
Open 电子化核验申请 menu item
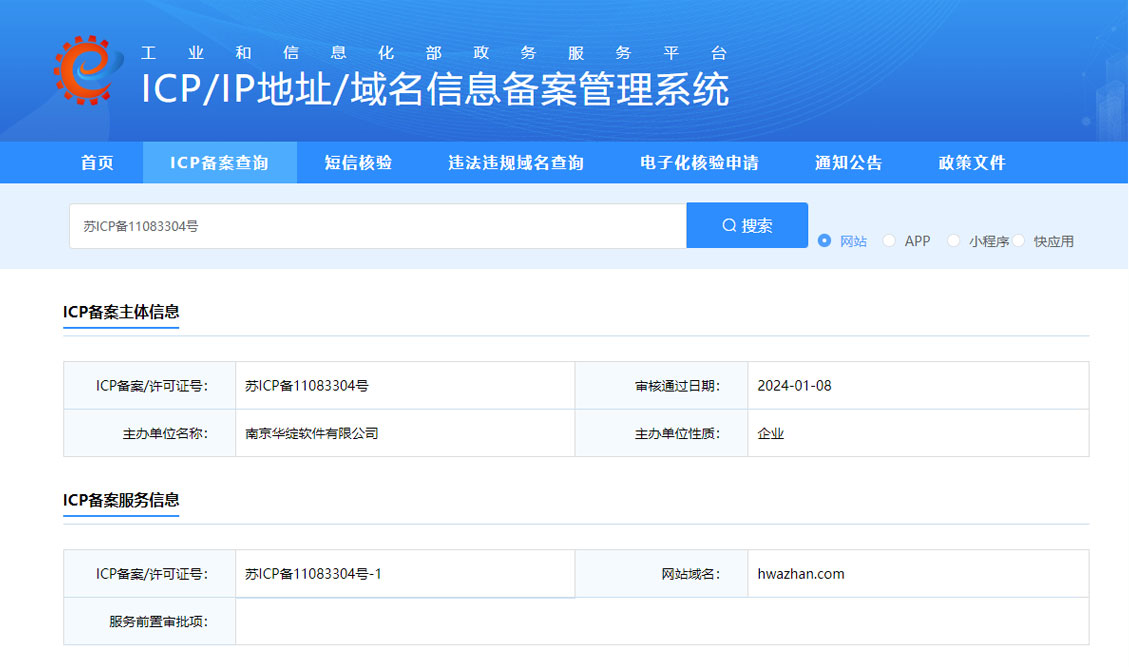[x=699, y=163]
